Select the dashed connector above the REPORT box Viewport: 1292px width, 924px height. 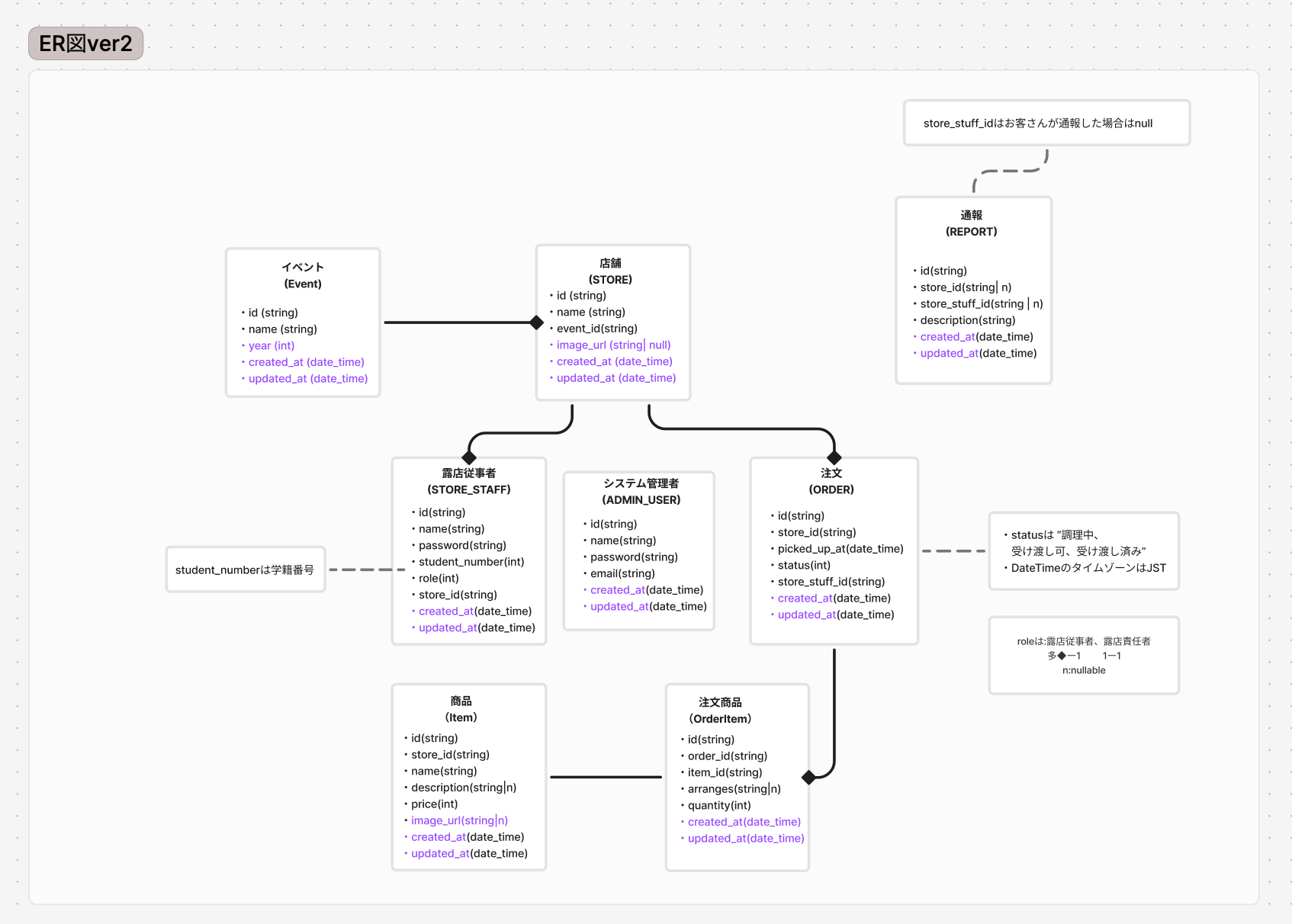(1011, 172)
